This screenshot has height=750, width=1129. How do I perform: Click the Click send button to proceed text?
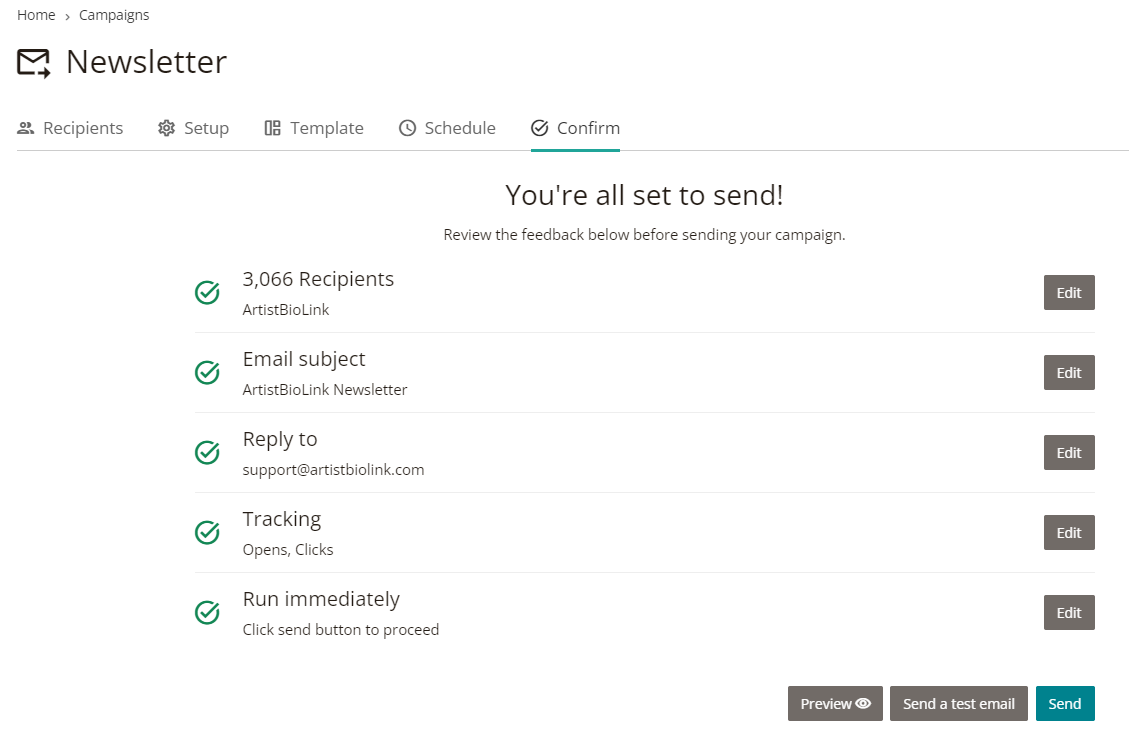pyautogui.click(x=341, y=629)
